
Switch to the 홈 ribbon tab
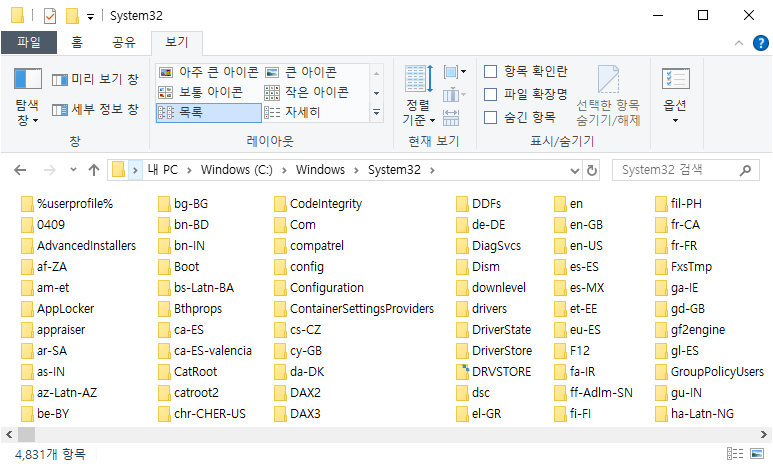pos(77,42)
